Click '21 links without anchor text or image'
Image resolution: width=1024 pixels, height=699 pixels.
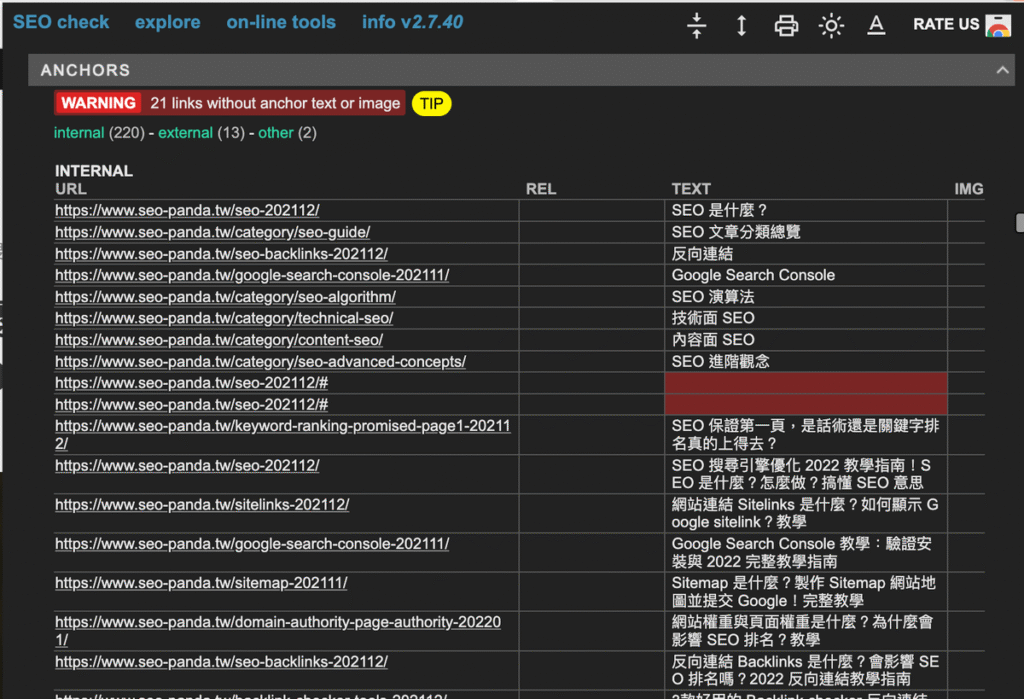pyautogui.click(x=275, y=103)
